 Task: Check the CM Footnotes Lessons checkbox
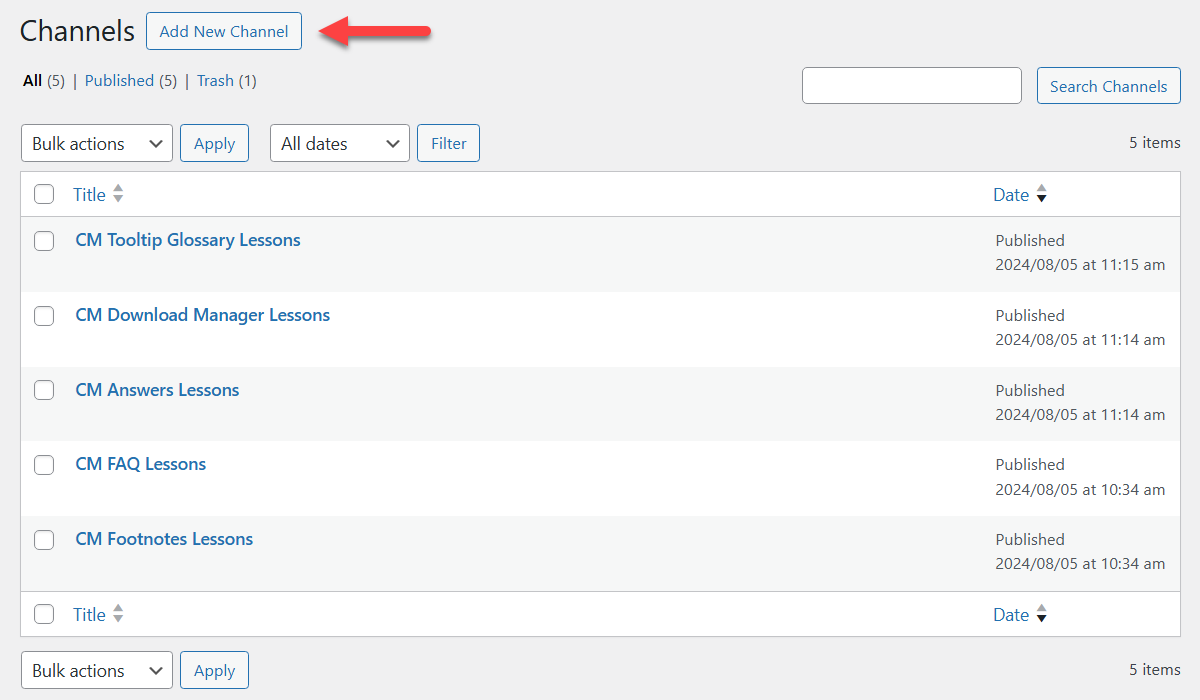[x=44, y=539]
